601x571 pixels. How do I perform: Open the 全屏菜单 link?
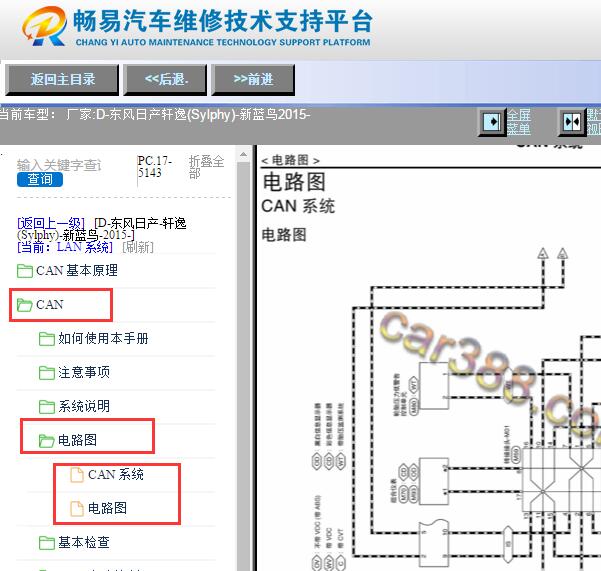[519, 122]
